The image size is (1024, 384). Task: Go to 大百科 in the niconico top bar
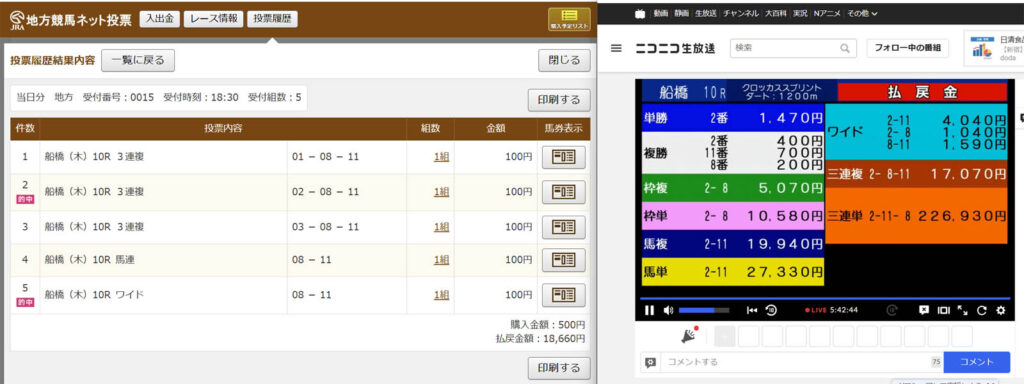tap(775, 13)
